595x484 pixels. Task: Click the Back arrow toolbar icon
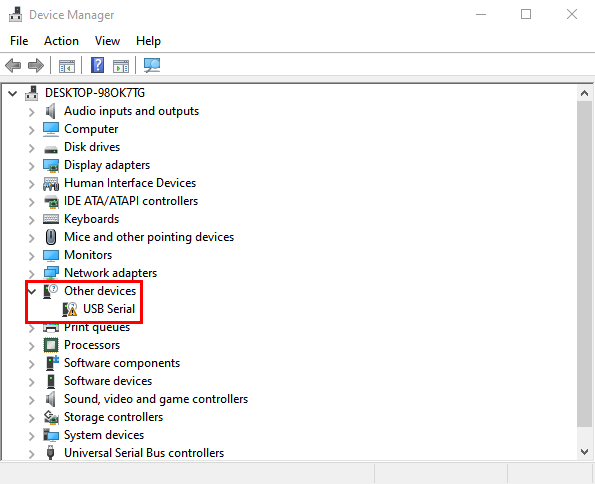(13, 65)
